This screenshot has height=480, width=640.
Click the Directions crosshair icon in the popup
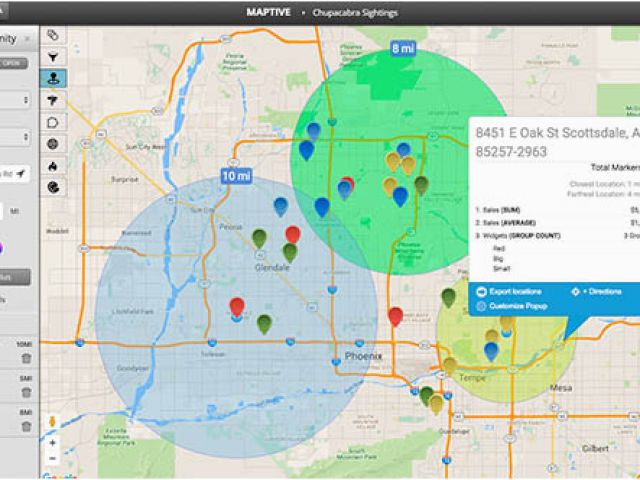point(576,291)
